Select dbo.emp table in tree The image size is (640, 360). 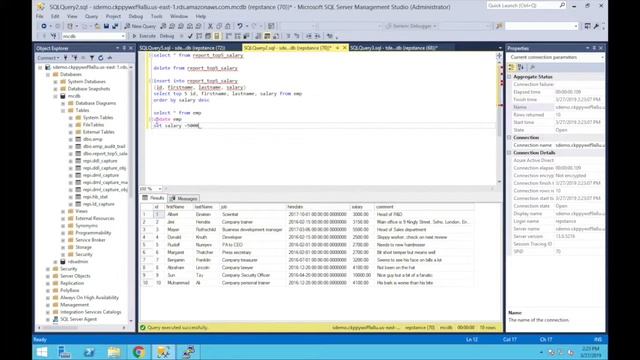point(93,139)
